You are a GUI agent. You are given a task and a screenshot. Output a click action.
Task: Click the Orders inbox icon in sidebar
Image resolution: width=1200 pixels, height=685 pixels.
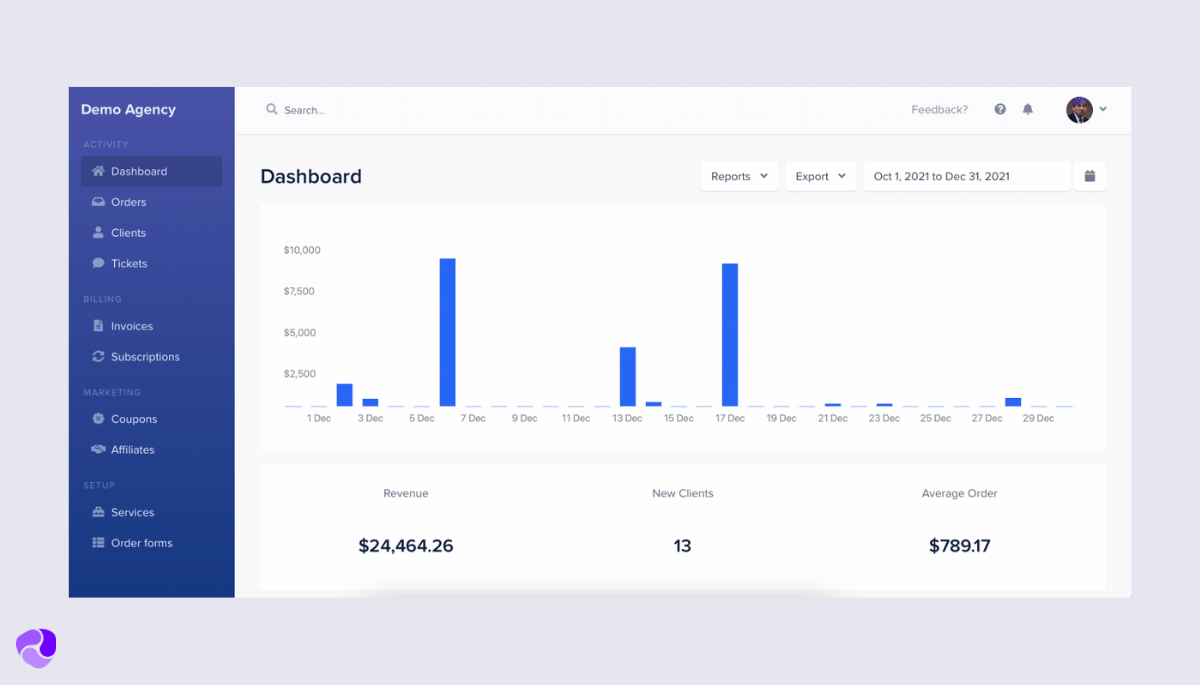click(98, 202)
